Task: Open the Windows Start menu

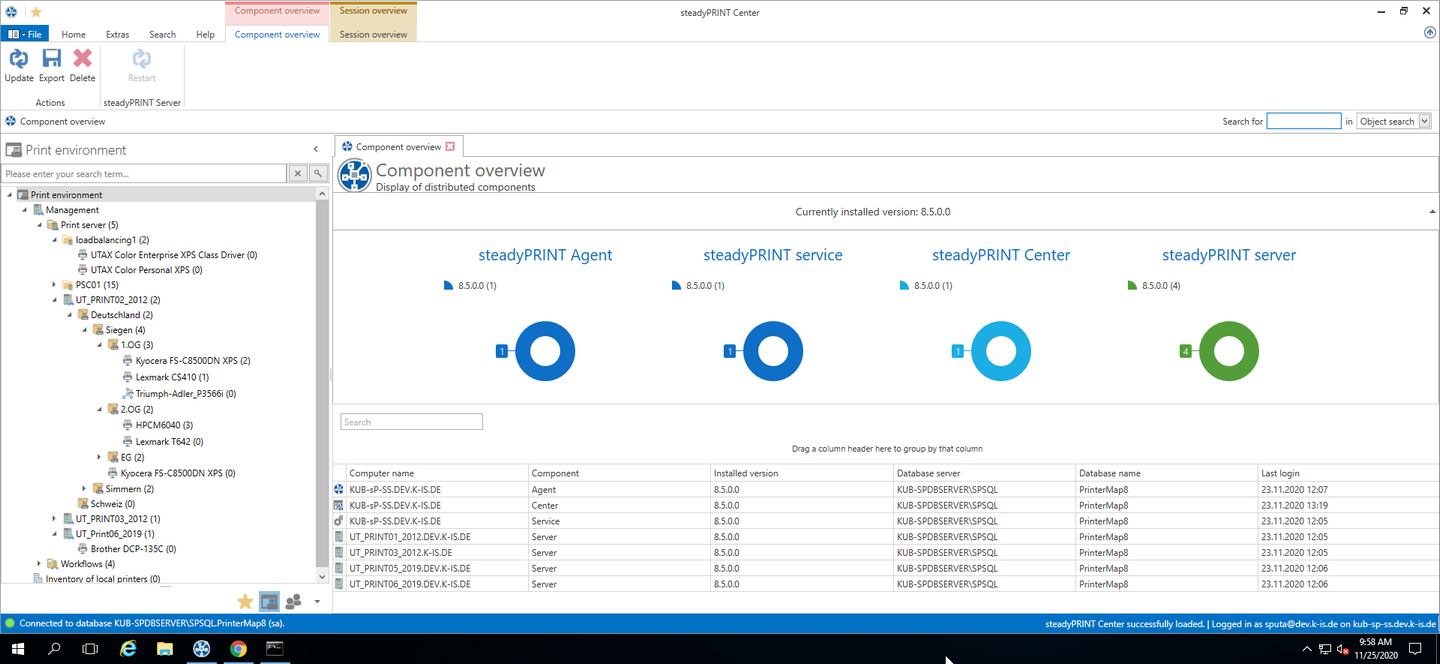Action: pos(18,649)
